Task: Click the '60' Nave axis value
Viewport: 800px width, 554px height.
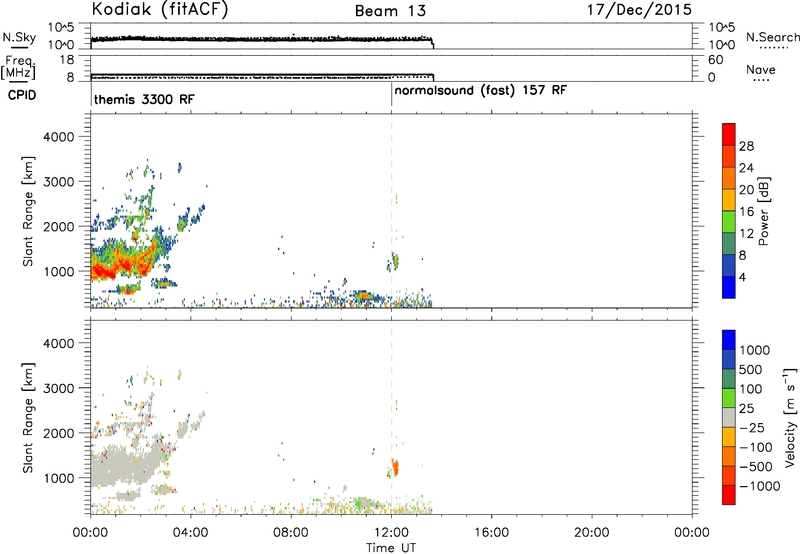Action: tap(716, 60)
